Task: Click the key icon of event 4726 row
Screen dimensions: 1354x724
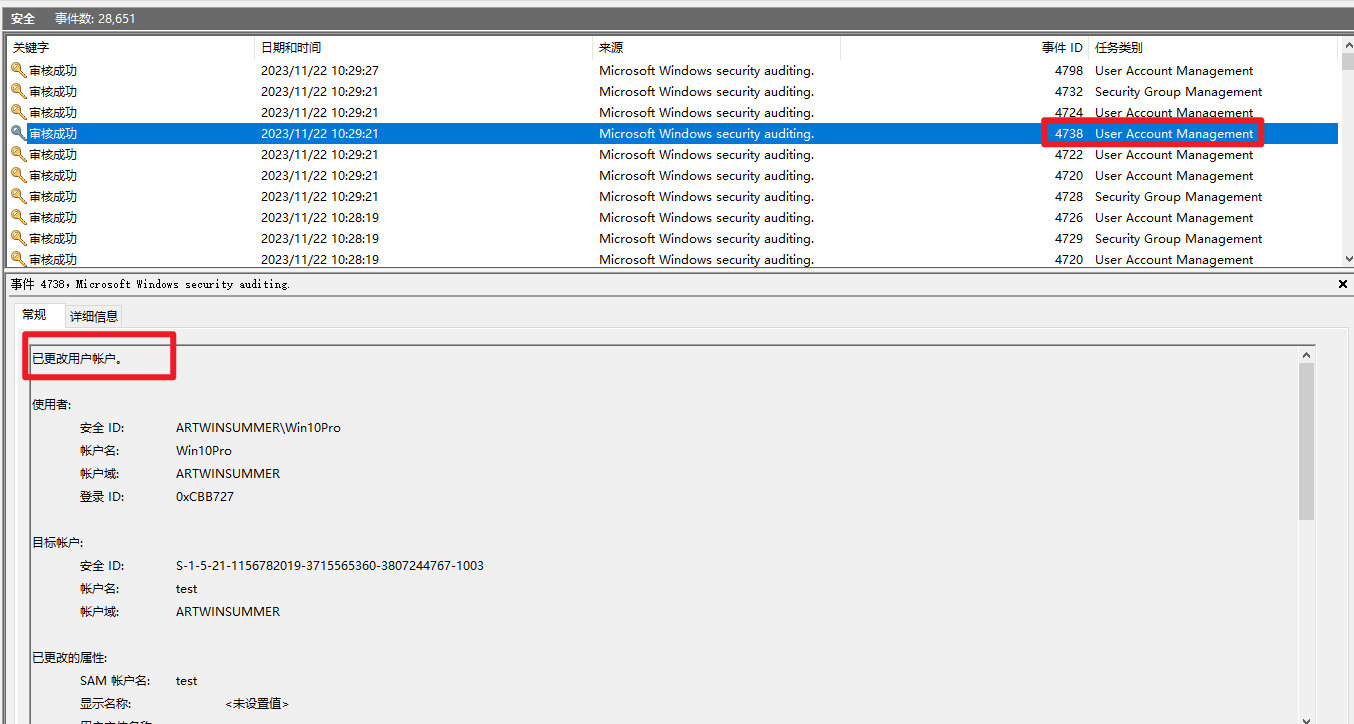Action: coord(18,218)
